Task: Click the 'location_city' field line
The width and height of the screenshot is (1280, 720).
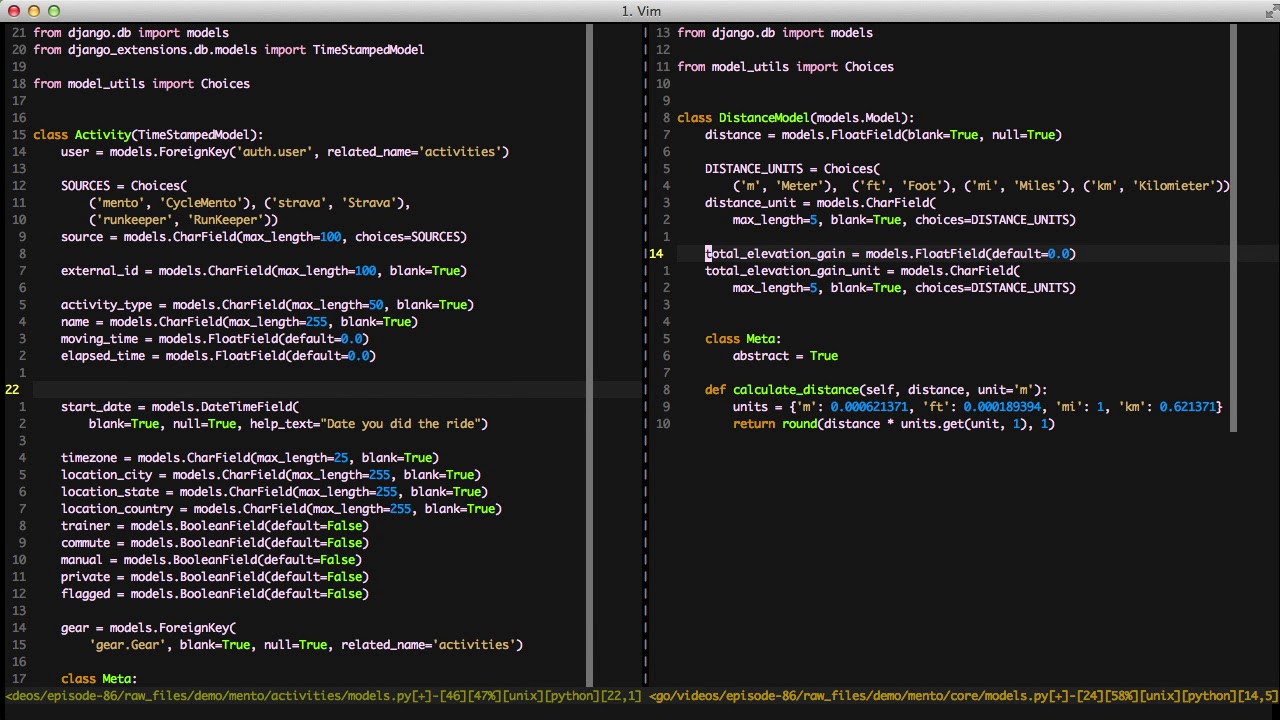Action: coord(271,474)
